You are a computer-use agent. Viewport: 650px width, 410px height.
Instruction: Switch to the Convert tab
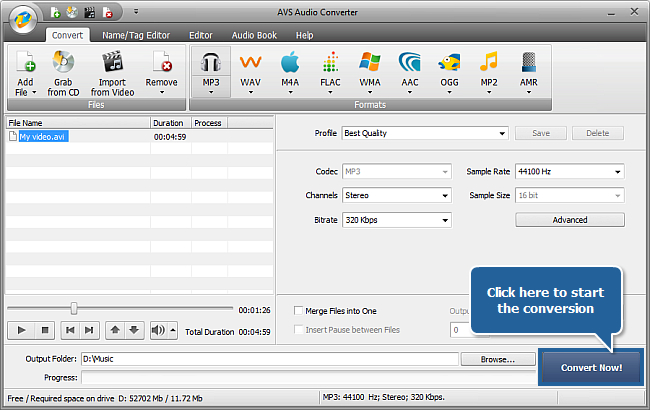[67, 35]
